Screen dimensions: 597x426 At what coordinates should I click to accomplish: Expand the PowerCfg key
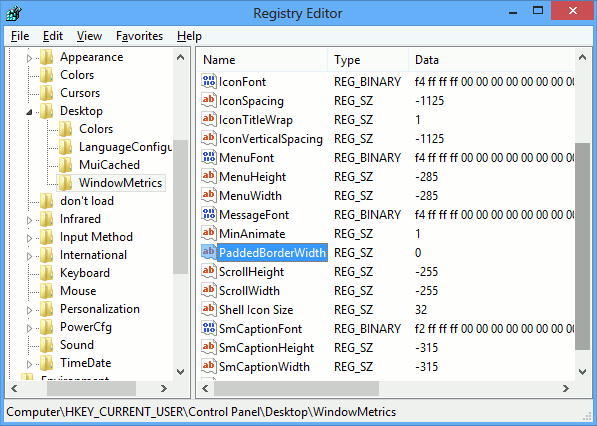29,328
